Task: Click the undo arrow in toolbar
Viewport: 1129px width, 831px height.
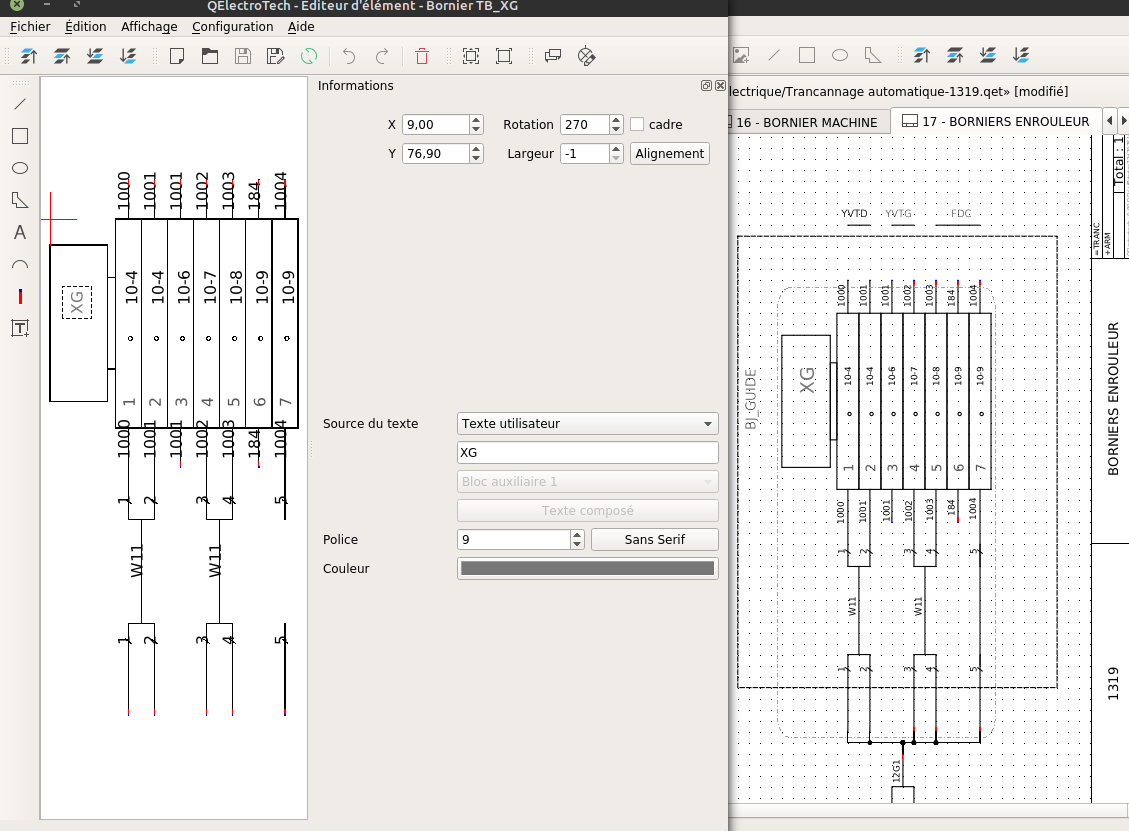Action: click(x=349, y=56)
